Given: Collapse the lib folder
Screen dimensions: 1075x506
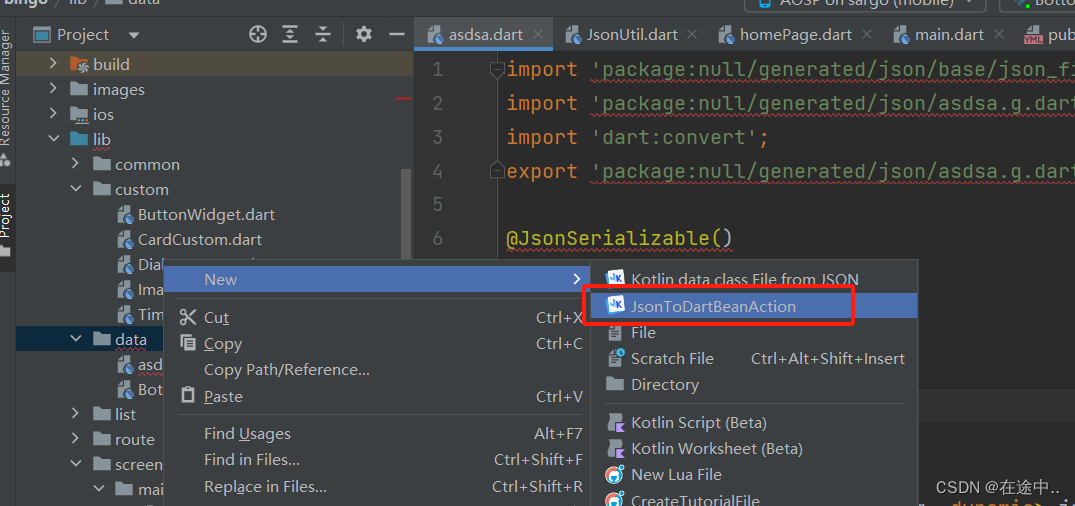Looking at the screenshot, I should (x=53, y=139).
